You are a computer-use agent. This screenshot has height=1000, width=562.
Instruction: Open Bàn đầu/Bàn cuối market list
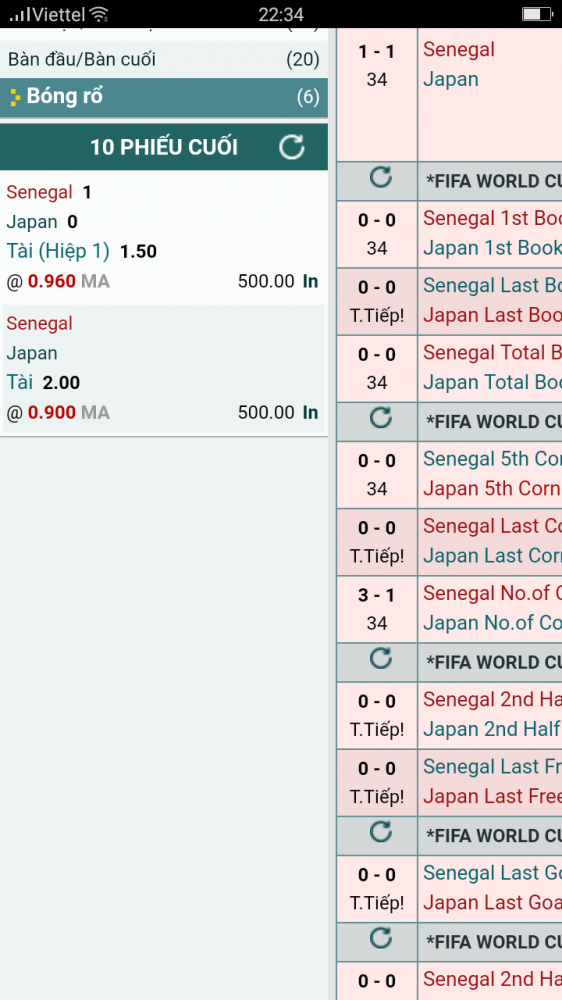[164, 60]
